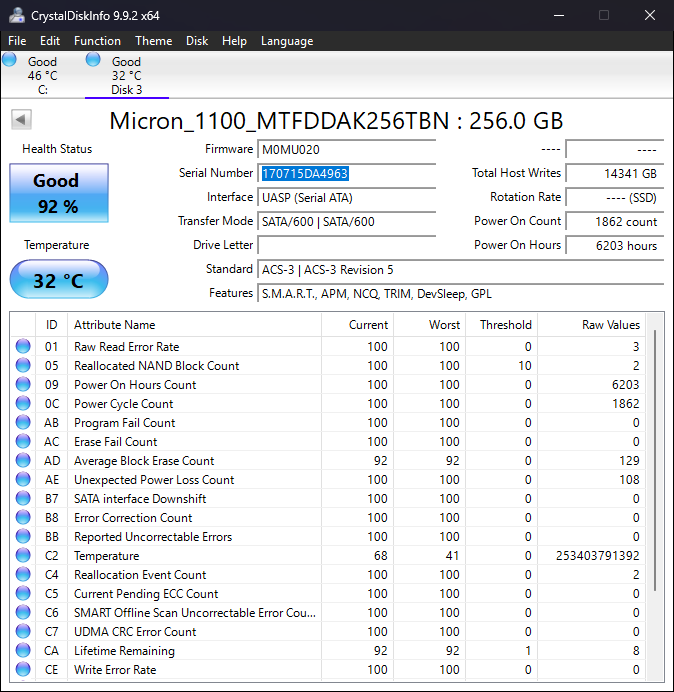
Task: Click the Standard field ACS-3 Revision 5
Action: click(x=460, y=270)
